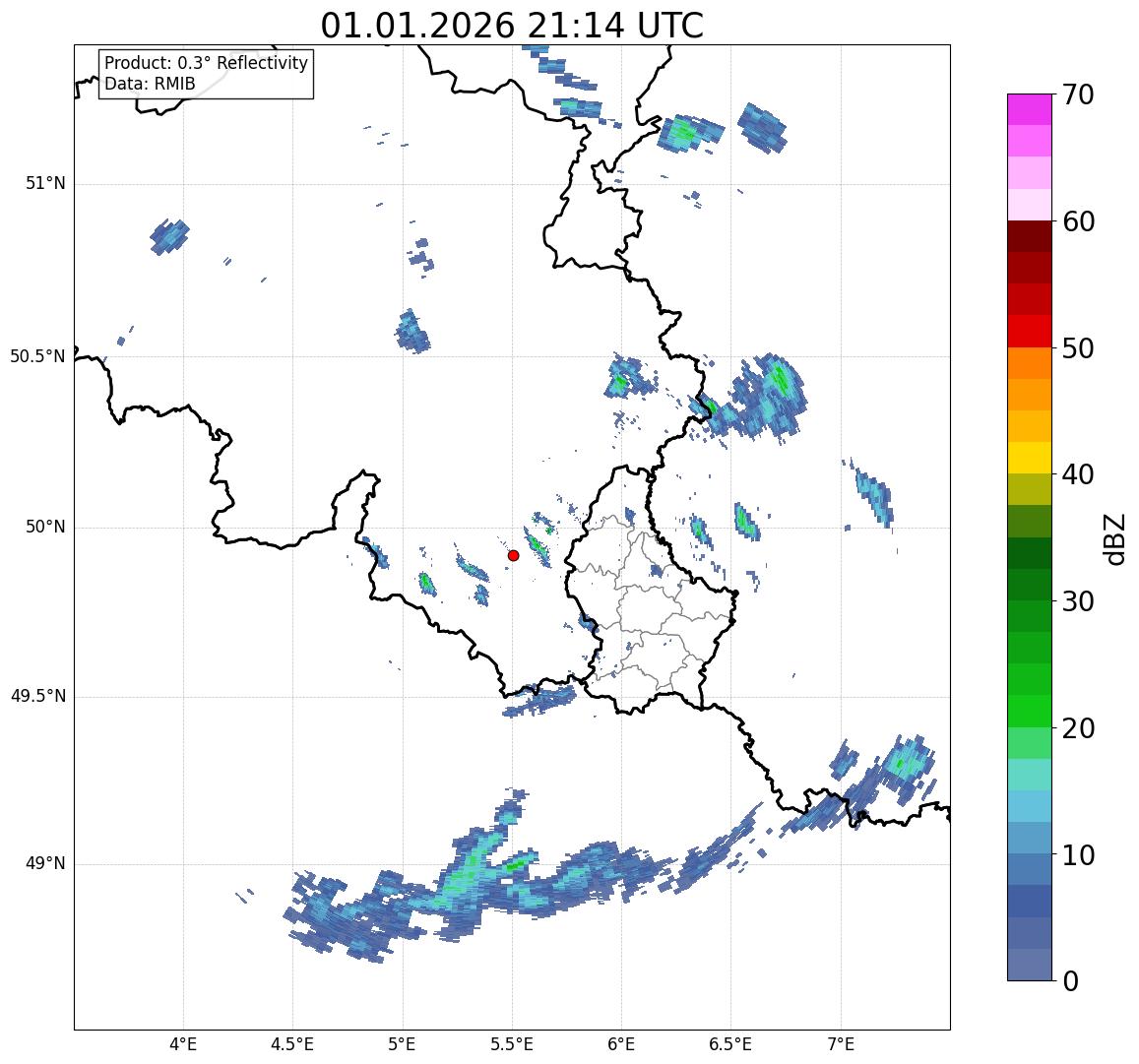1139x1064 pixels.
Task: Click the 4°E longitude label
Action: point(183,1044)
